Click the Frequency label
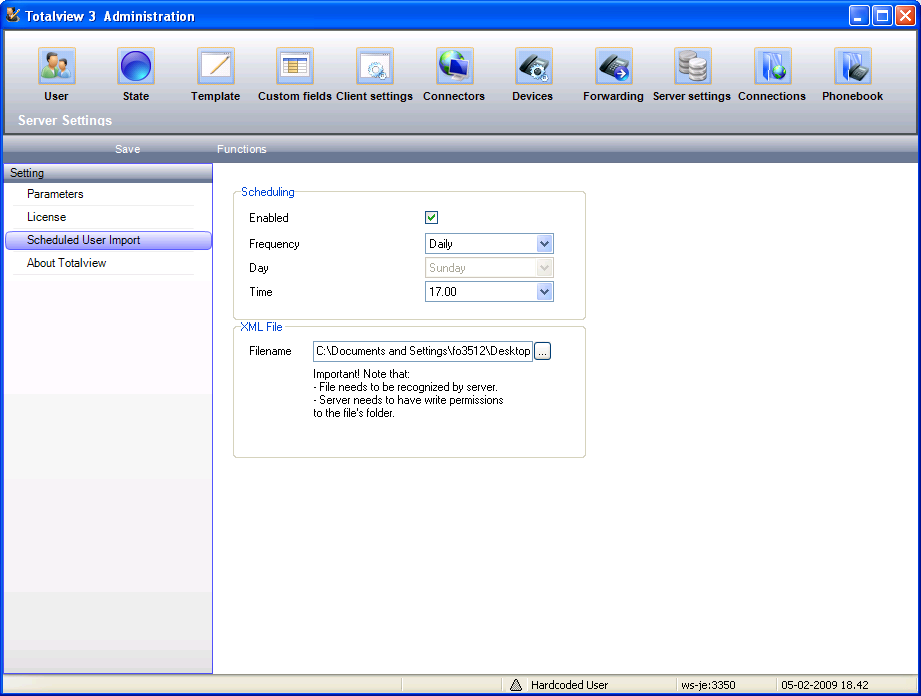Screen dimensions: 921x696 pyautogui.click(x=274, y=244)
